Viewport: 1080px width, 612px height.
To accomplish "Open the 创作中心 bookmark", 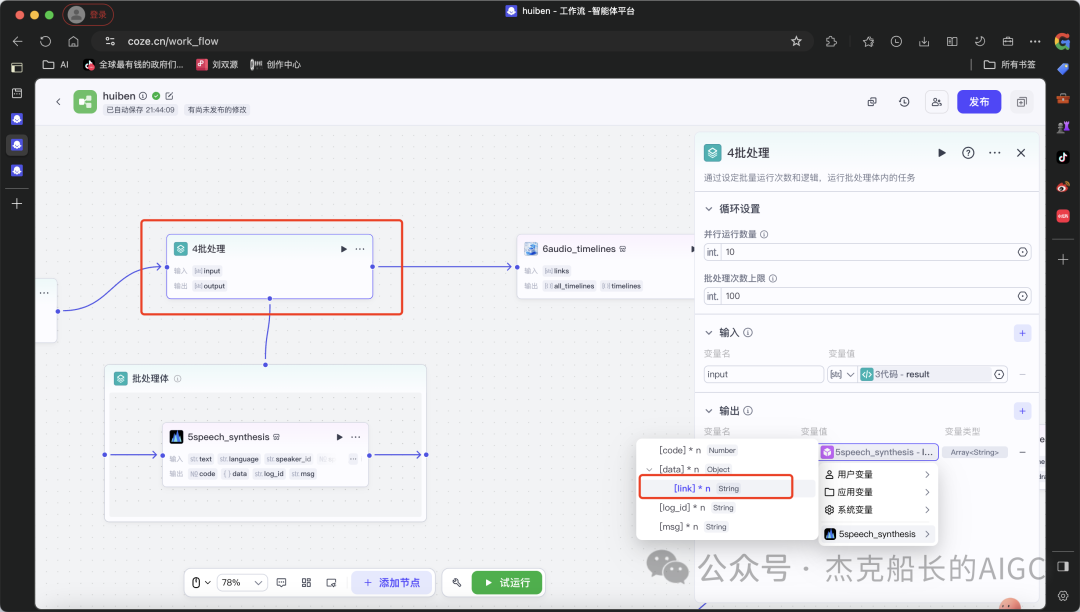I will [x=276, y=65].
